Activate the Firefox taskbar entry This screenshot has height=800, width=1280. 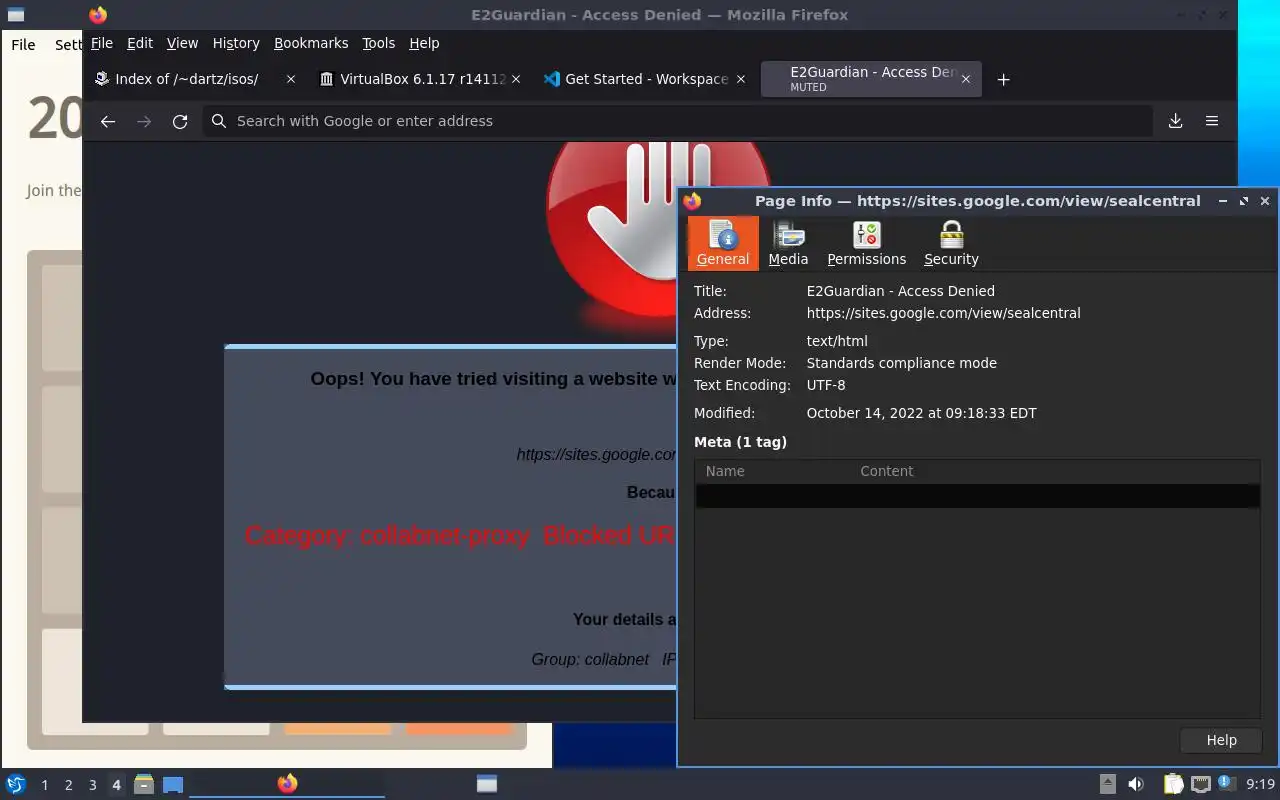point(287,784)
